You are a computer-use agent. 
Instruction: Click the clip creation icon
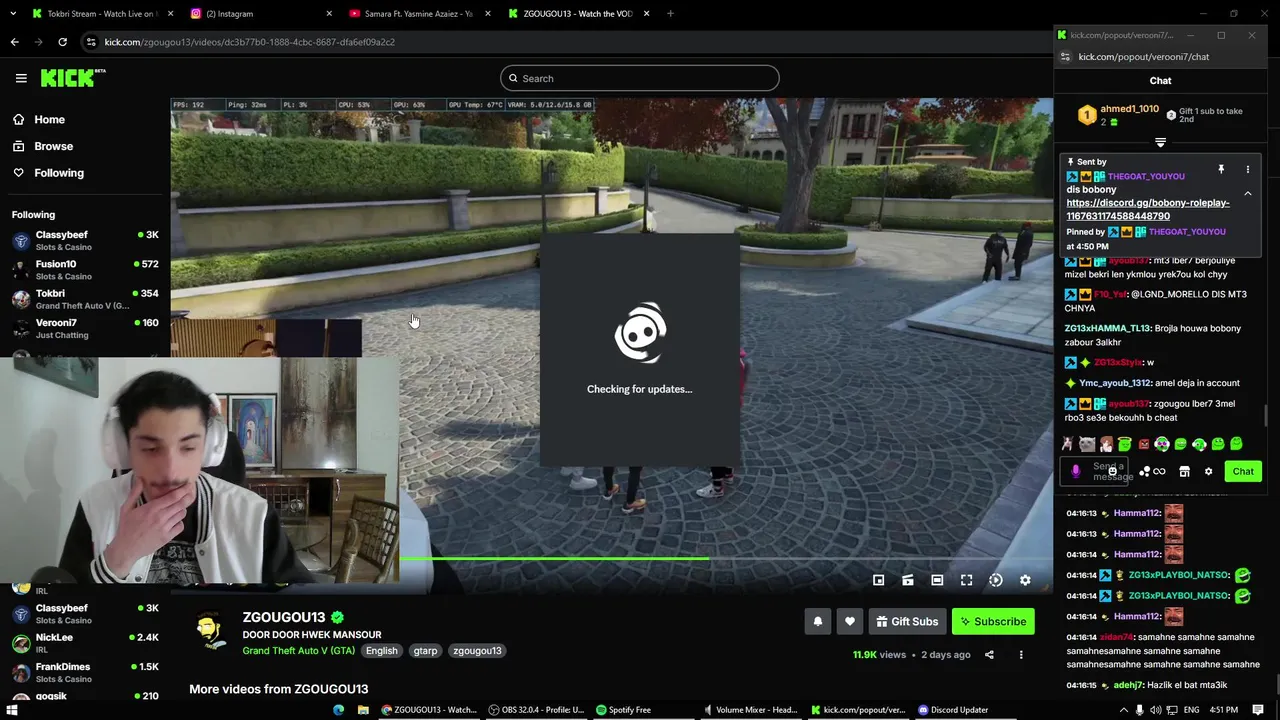908,580
